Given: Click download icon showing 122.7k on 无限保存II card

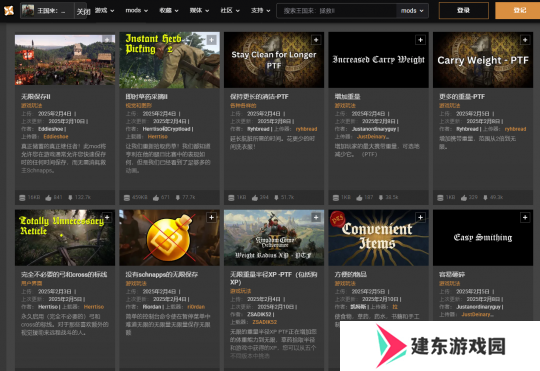Looking at the screenshot, I should coord(70,198).
